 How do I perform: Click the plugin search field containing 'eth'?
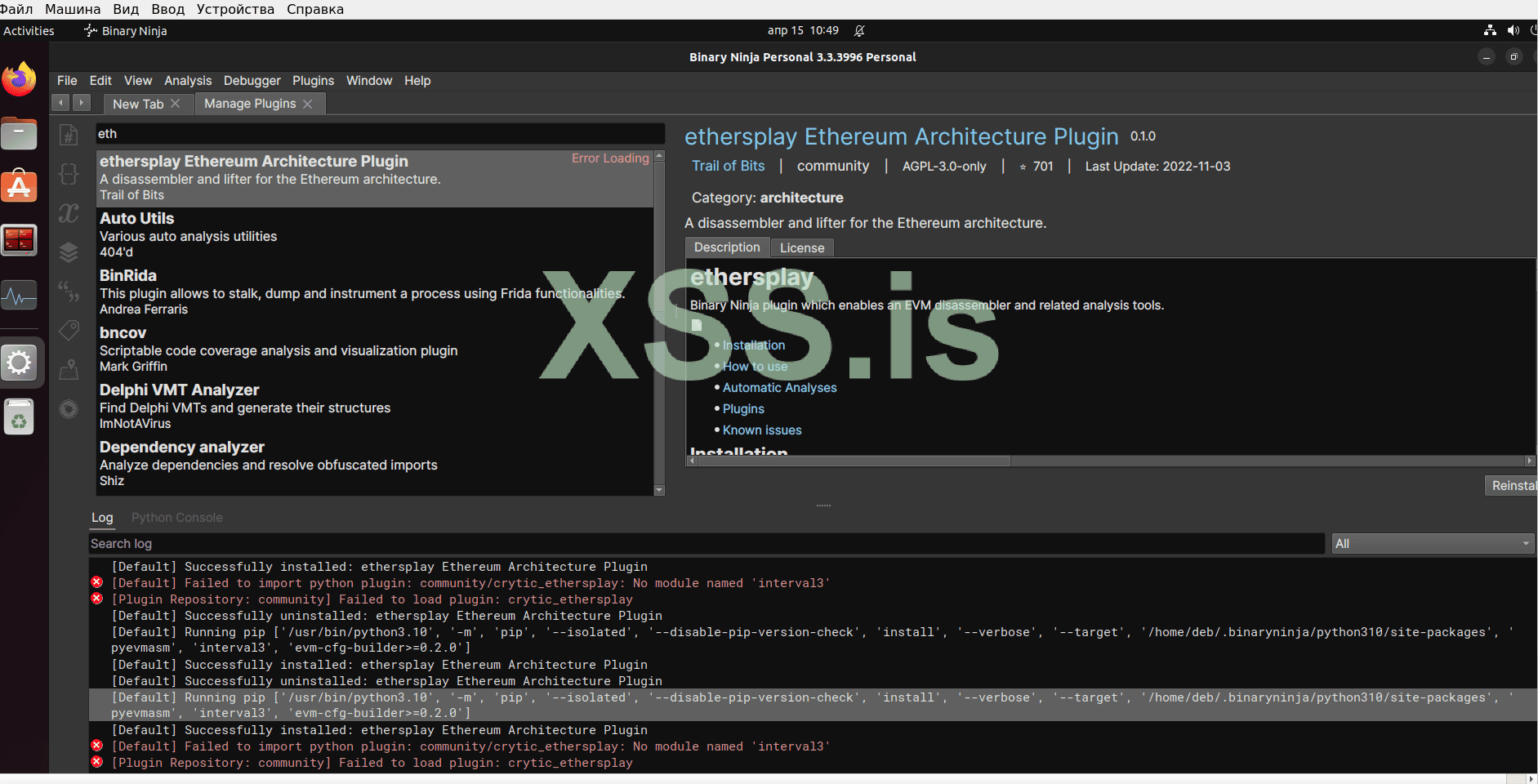(381, 134)
